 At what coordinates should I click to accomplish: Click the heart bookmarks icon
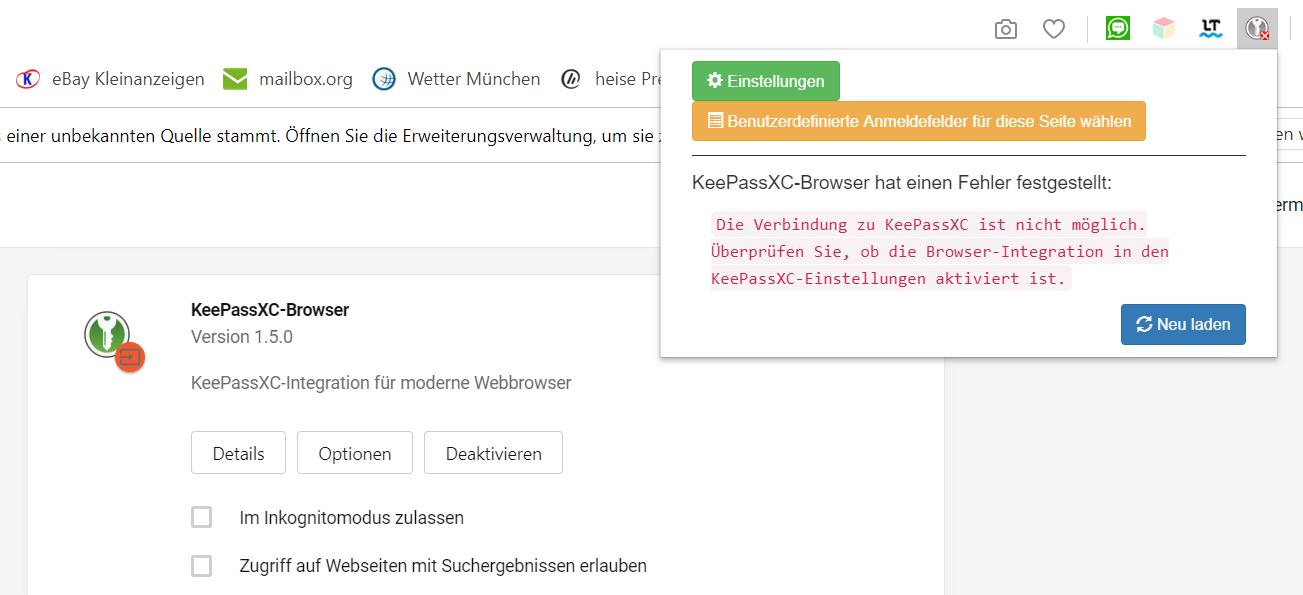coord(1054,29)
